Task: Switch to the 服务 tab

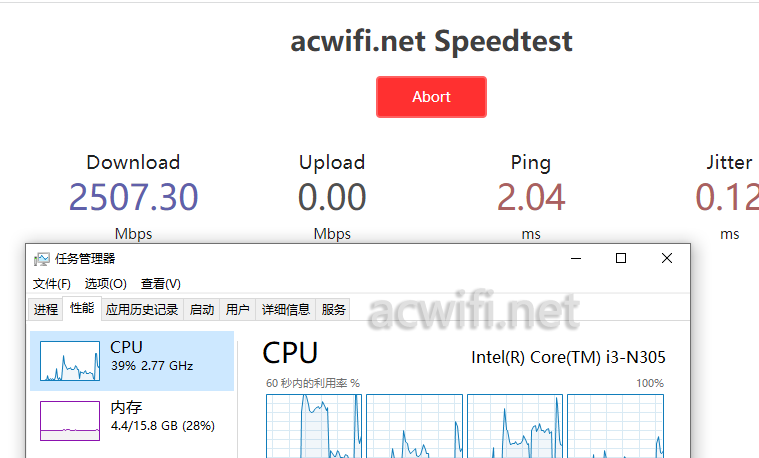Action: click(x=333, y=309)
